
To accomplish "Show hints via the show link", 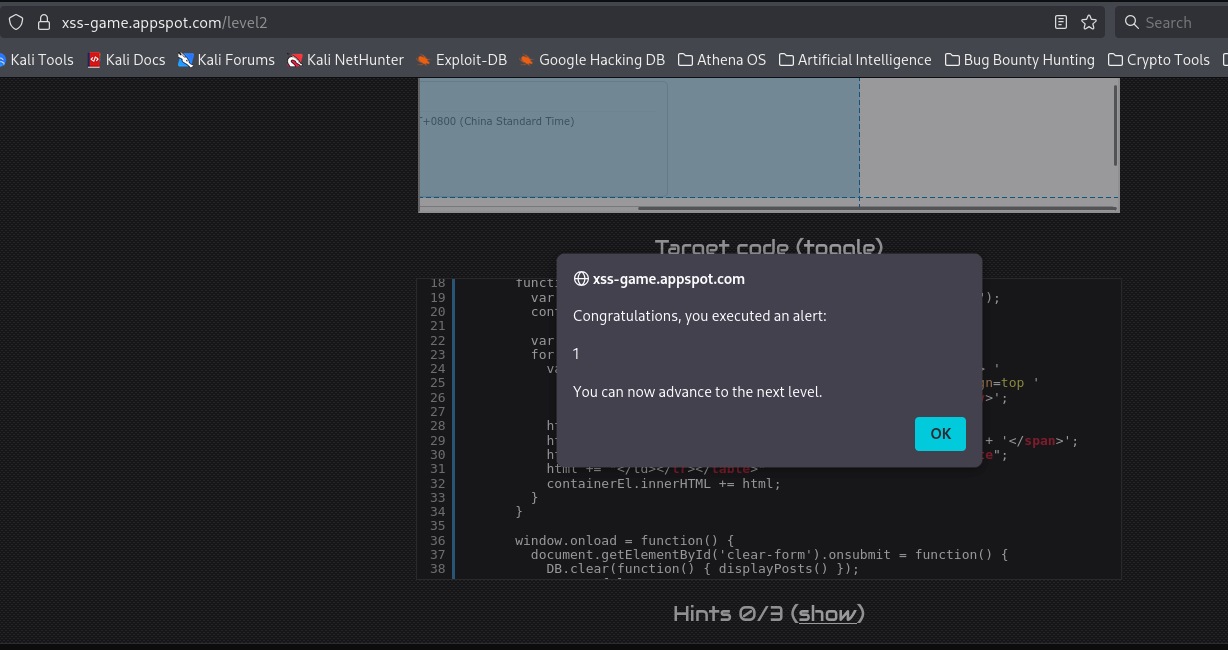I will [827, 613].
